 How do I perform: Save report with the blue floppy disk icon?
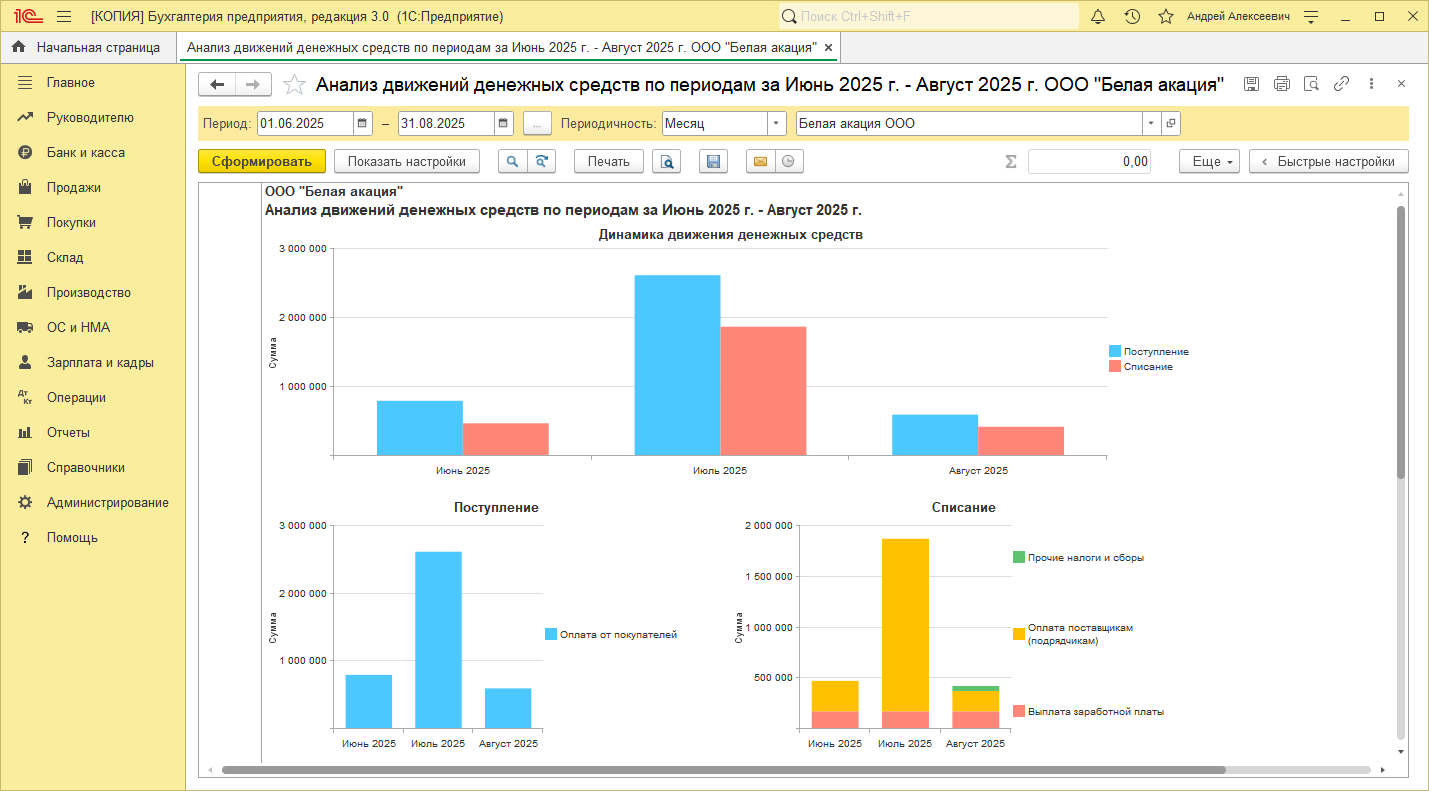click(x=712, y=161)
